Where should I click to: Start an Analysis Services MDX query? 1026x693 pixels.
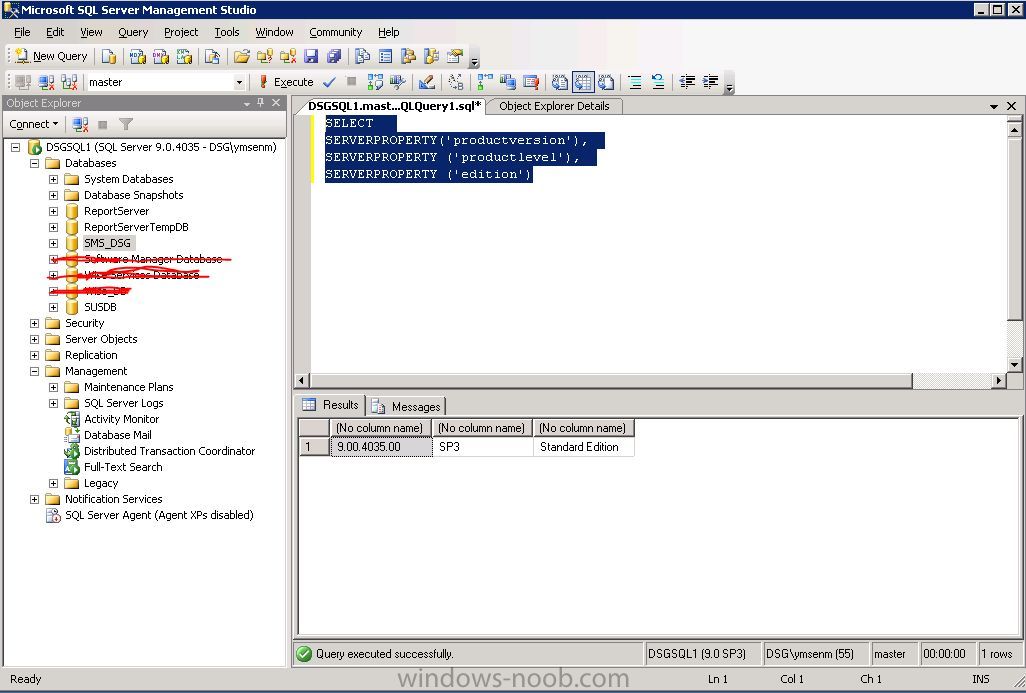(x=137, y=56)
